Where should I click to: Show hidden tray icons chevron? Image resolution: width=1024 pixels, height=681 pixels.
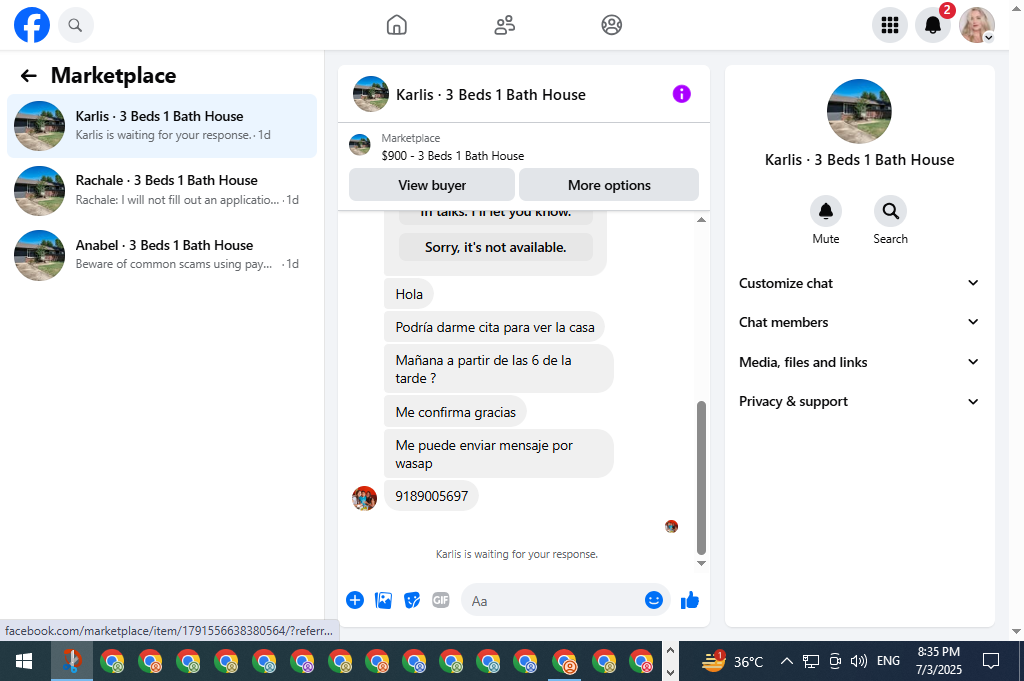pyautogui.click(x=786, y=661)
